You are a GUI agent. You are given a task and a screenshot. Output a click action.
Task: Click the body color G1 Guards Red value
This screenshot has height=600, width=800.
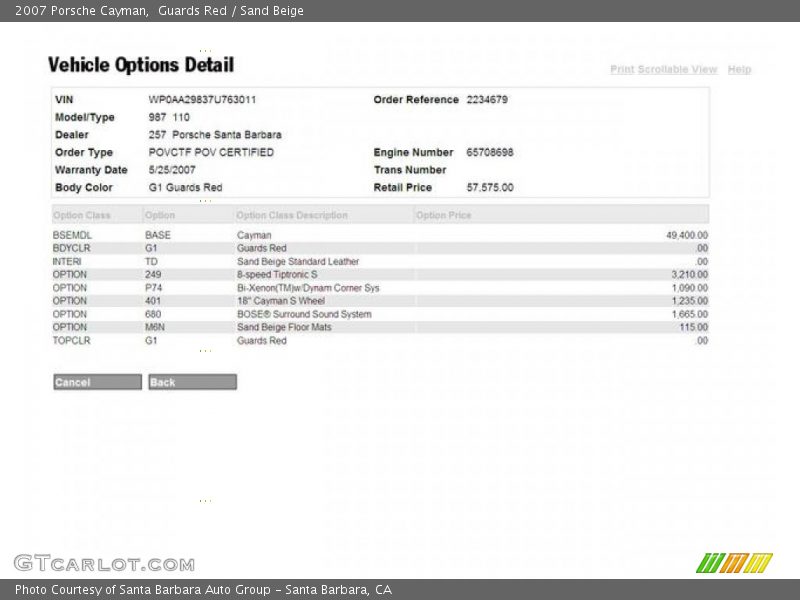tap(185, 188)
